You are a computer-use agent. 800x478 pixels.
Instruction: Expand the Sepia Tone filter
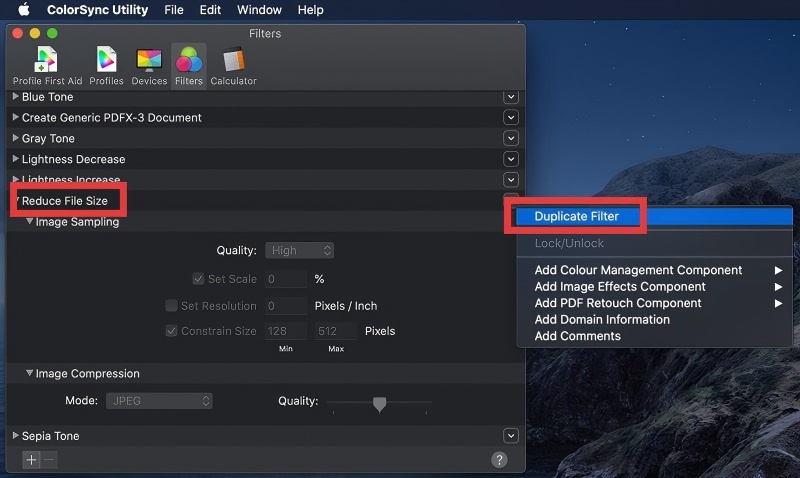[x=15, y=436]
